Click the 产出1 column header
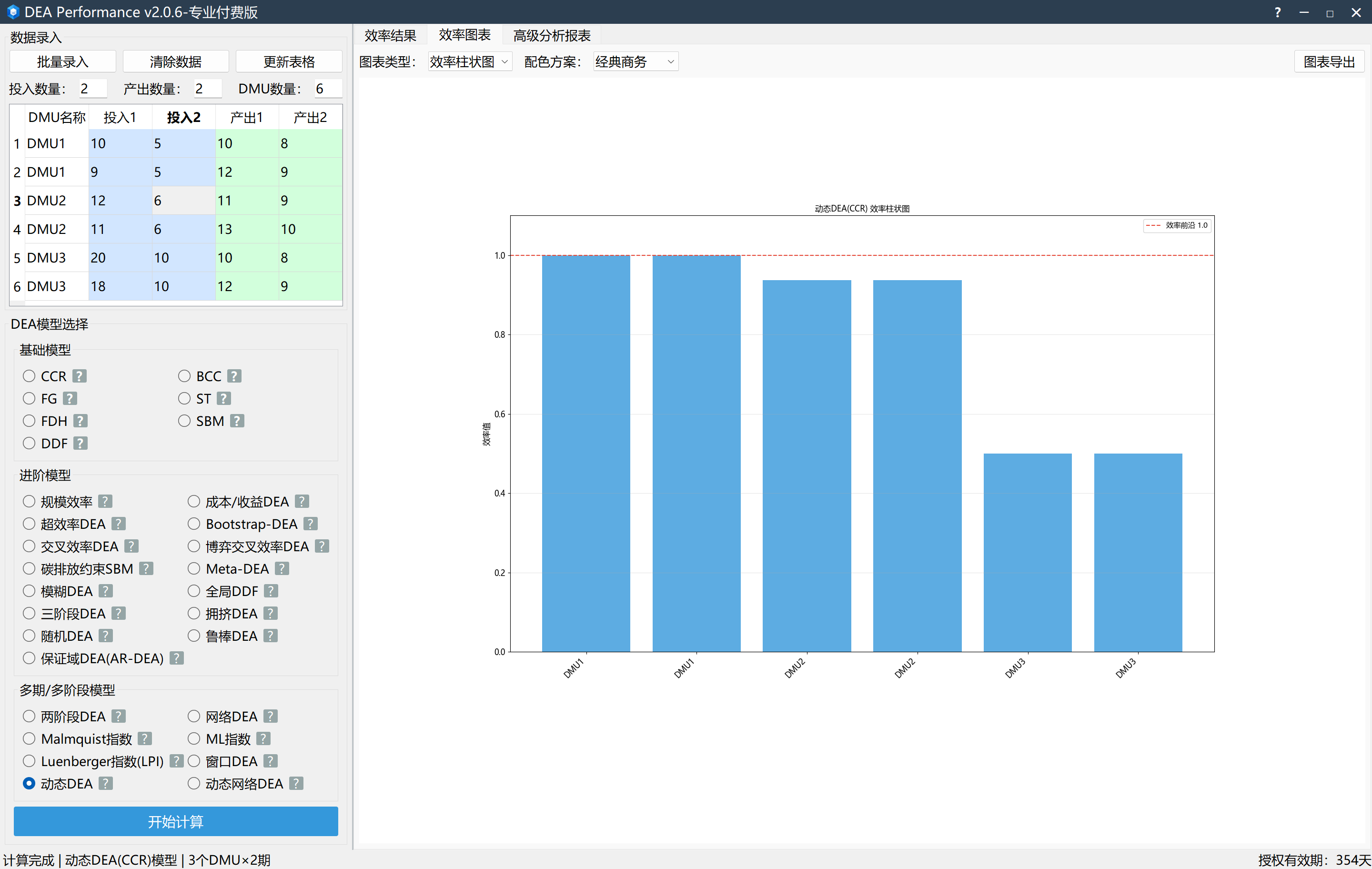Viewport: 1372px width, 869px height. click(247, 117)
